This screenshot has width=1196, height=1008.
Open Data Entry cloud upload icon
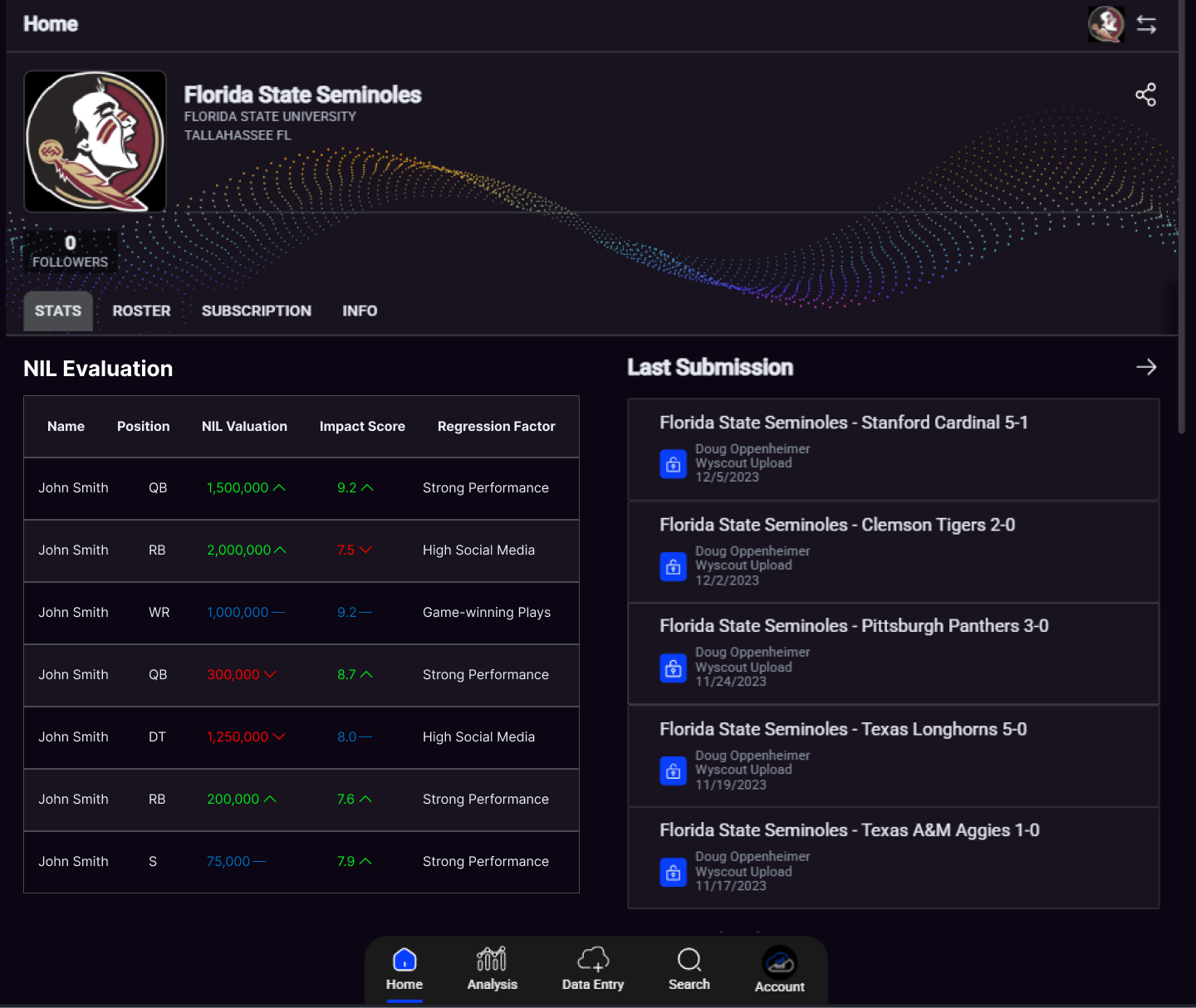click(x=593, y=960)
